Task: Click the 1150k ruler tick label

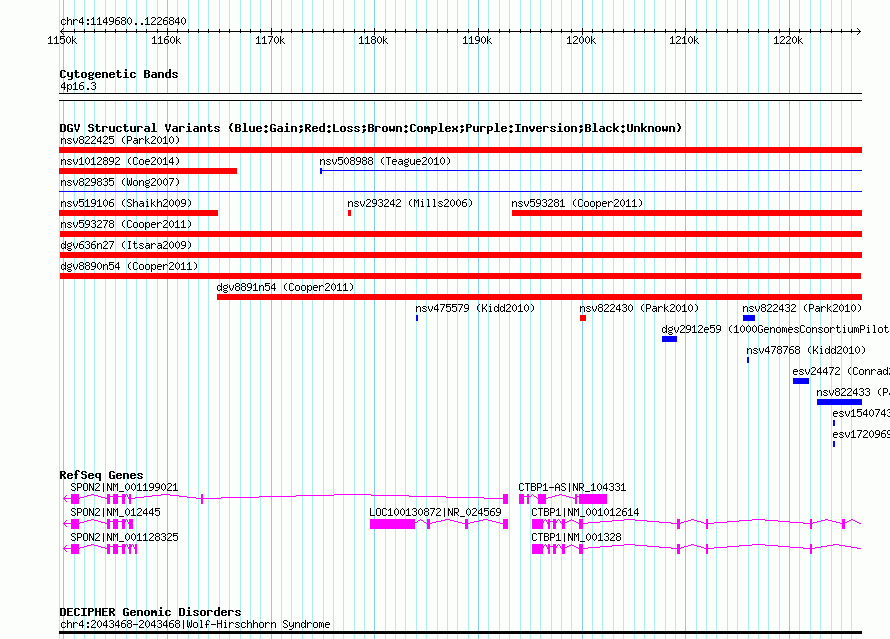Action: click(x=62, y=40)
